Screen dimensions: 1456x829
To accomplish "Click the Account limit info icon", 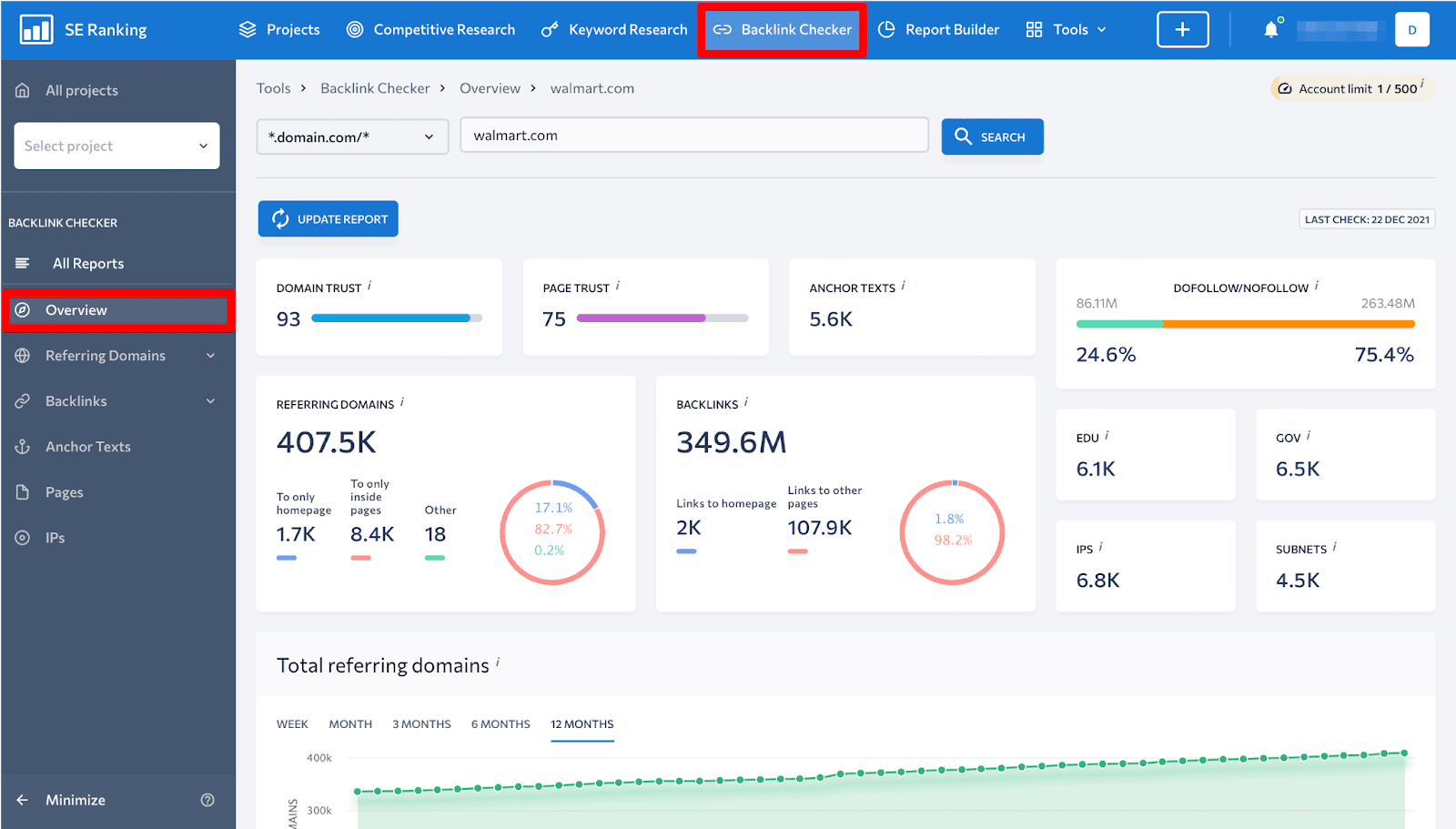I will pyautogui.click(x=1422, y=84).
